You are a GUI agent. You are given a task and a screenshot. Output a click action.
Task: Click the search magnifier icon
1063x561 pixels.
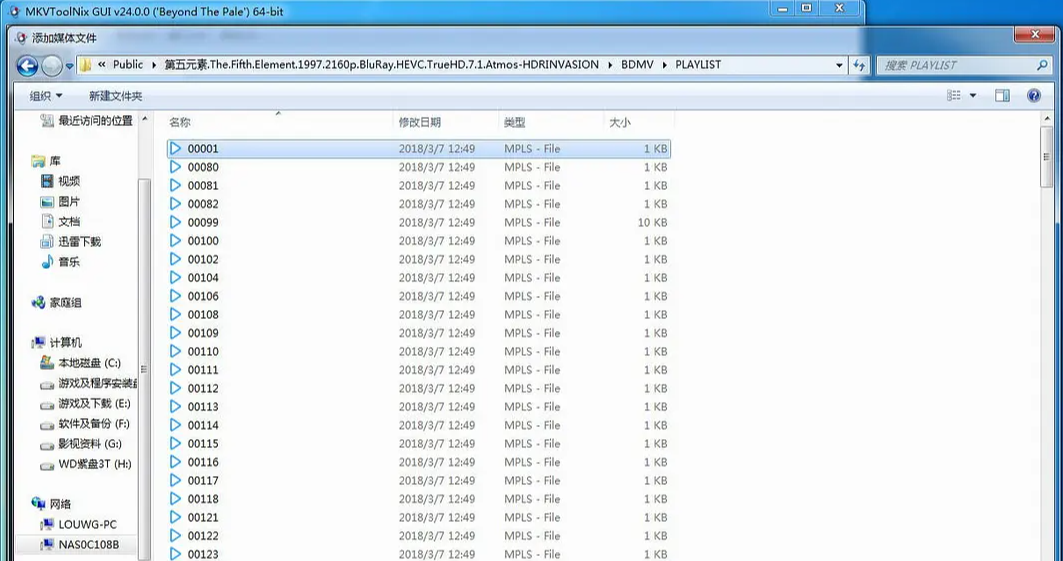(1042, 65)
